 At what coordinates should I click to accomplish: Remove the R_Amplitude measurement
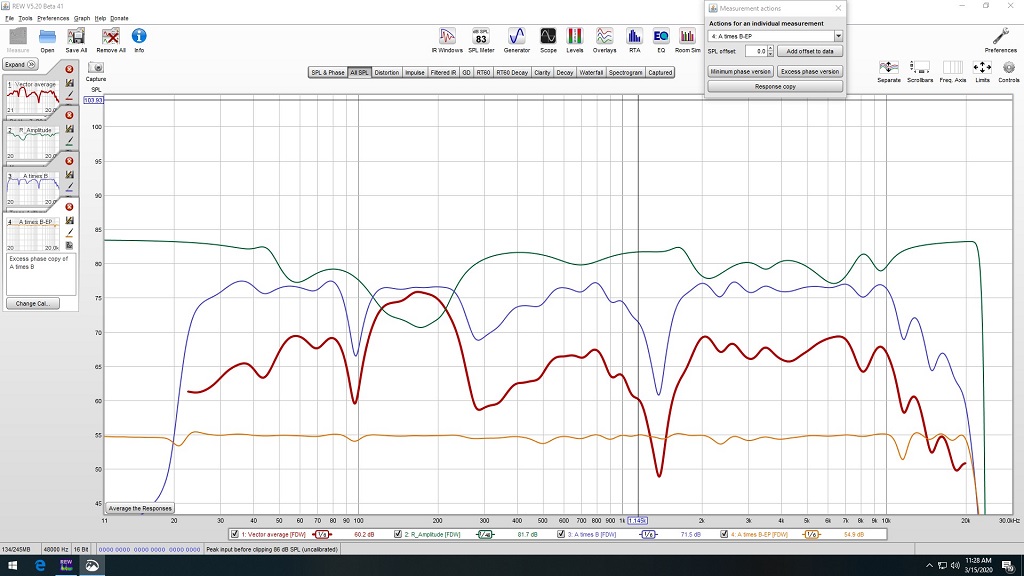point(69,115)
